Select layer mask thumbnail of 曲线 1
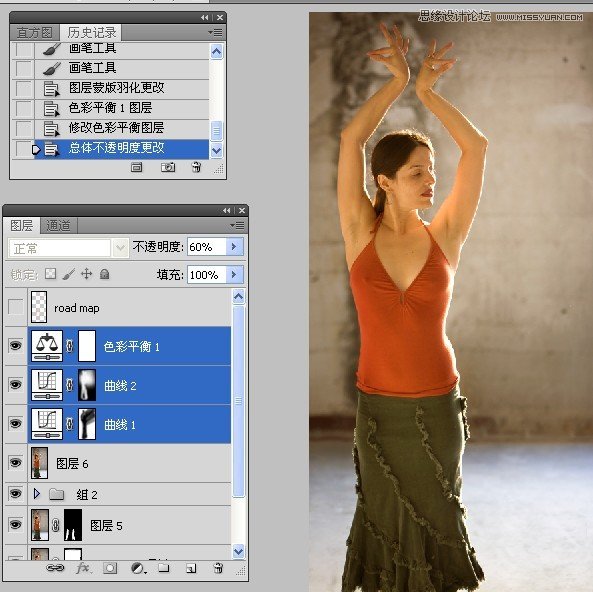The width and height of the screenshot is (593, 592). click(x=87, y=424)
